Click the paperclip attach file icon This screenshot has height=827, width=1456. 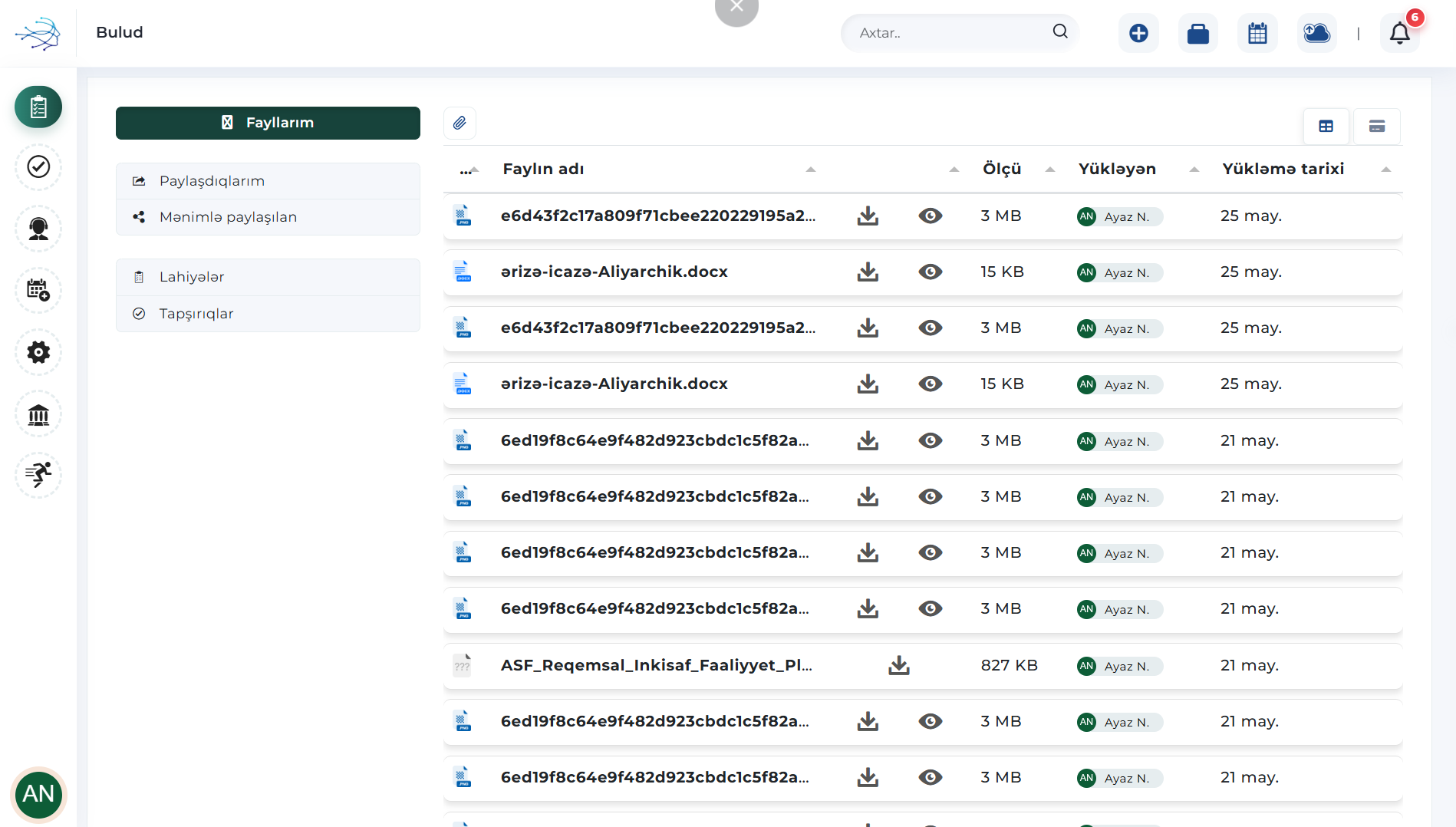[x=460, y=123]
